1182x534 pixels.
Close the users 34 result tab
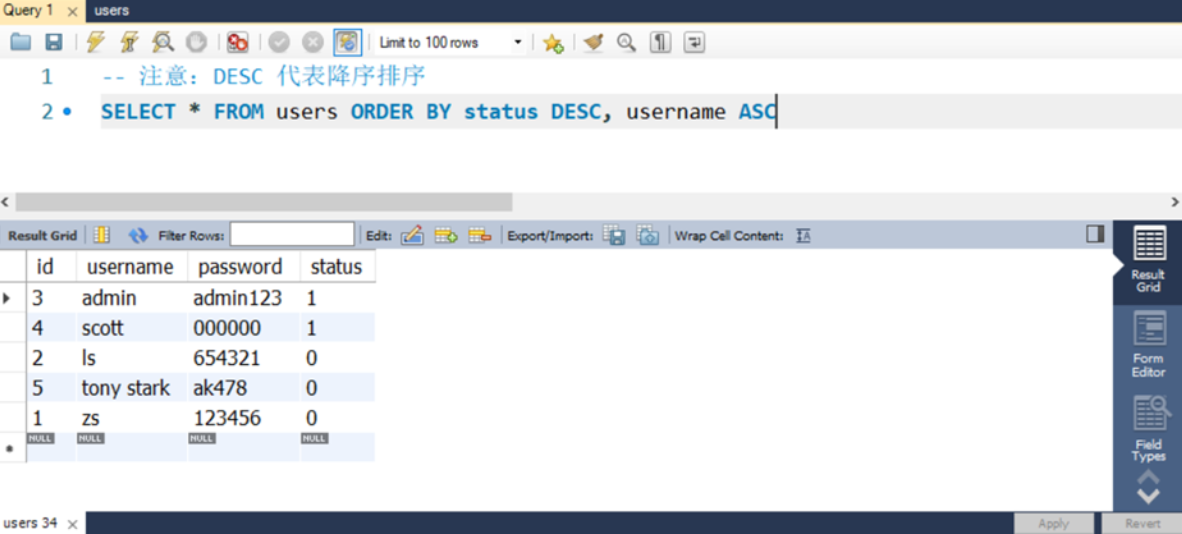point(72,523)
